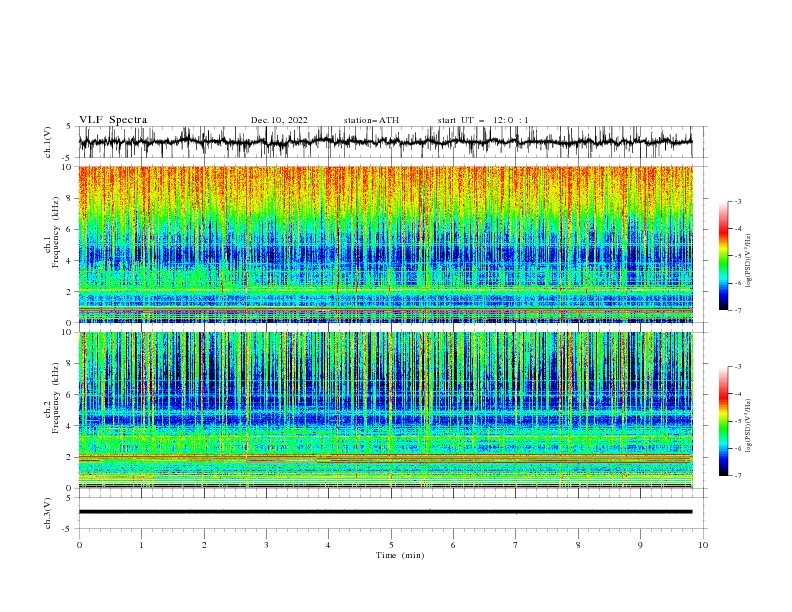Screen dimensions: 792x612
Task: Click the "ch.1(V)" axis label
Action: (x=48, y=142)
